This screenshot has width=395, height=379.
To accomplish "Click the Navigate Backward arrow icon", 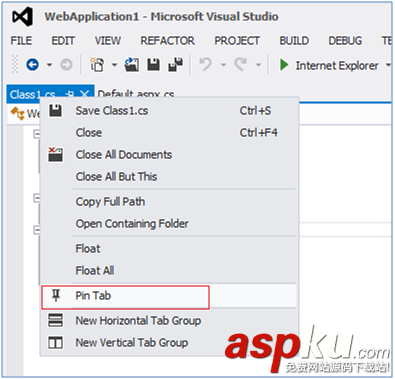I will tap(33, 64).
